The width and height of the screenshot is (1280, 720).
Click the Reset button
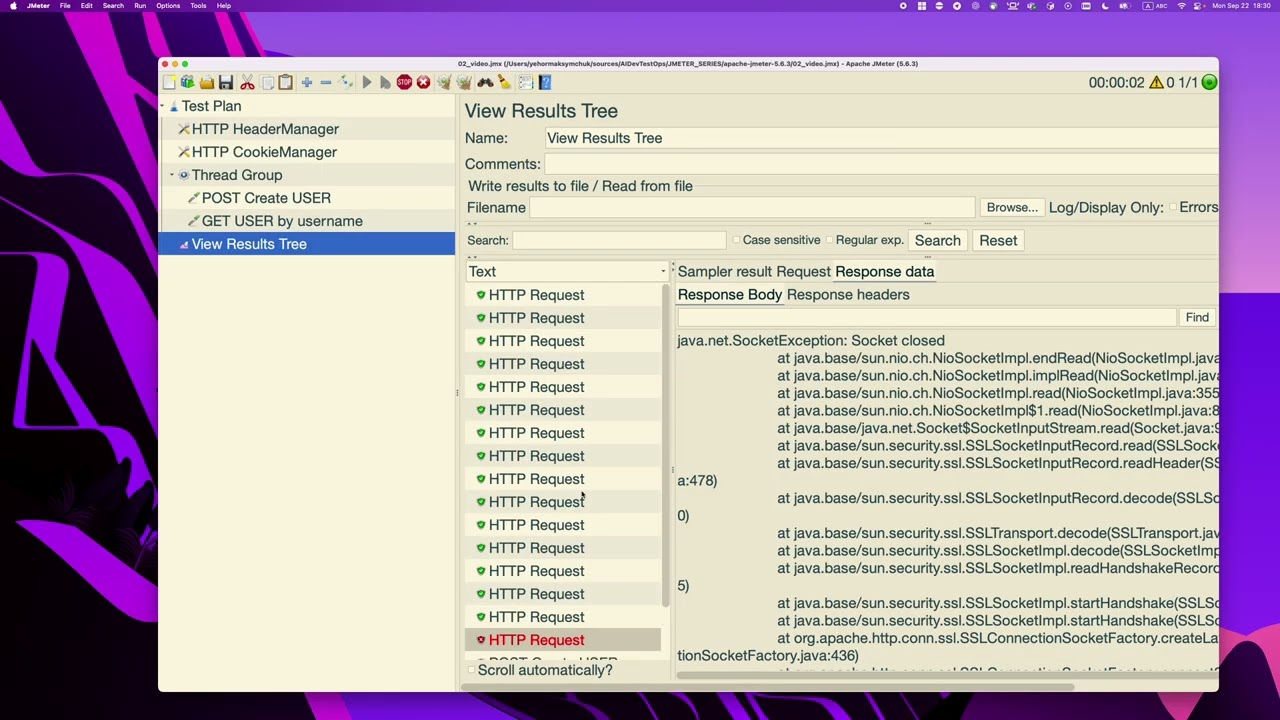(x=998, y=241)
